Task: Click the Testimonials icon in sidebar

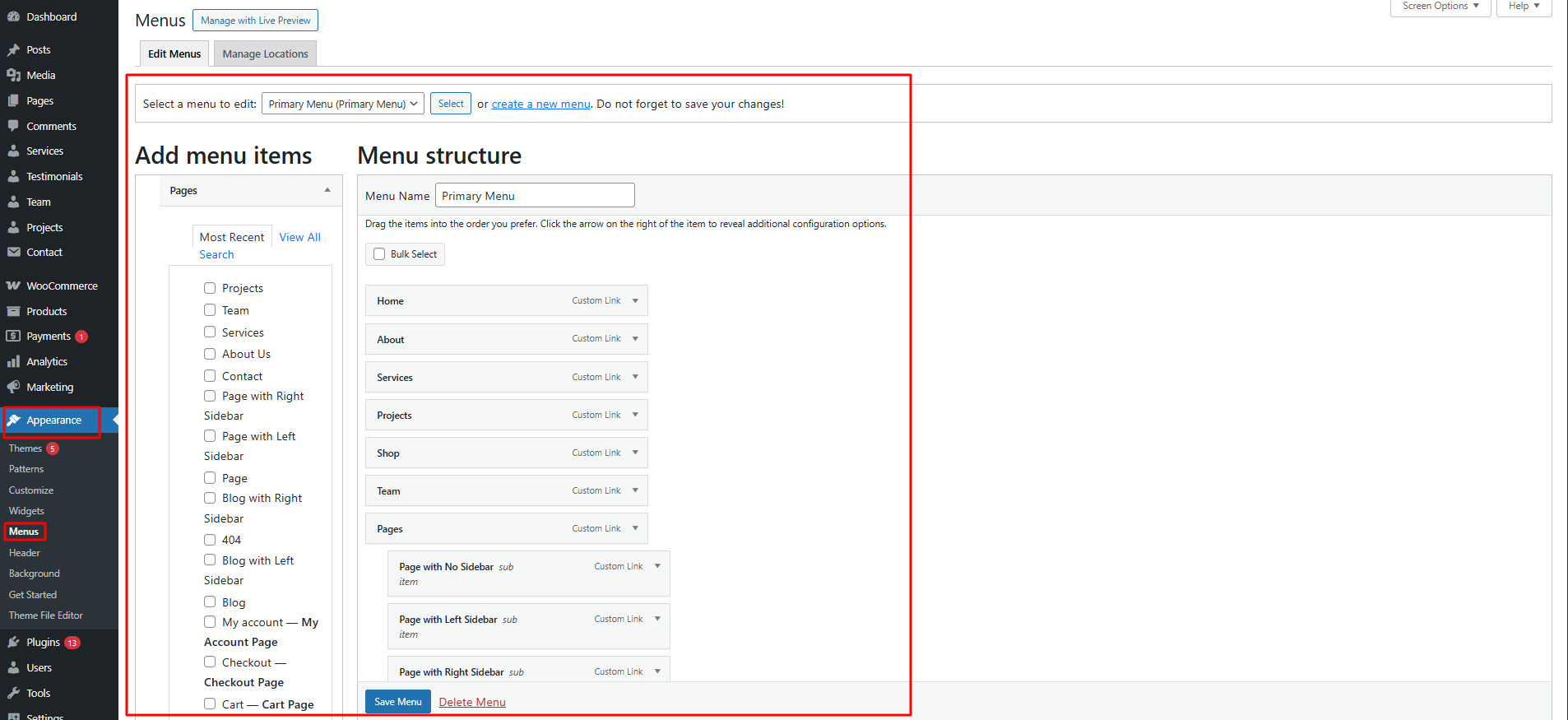Action: (x=13, y=176)
